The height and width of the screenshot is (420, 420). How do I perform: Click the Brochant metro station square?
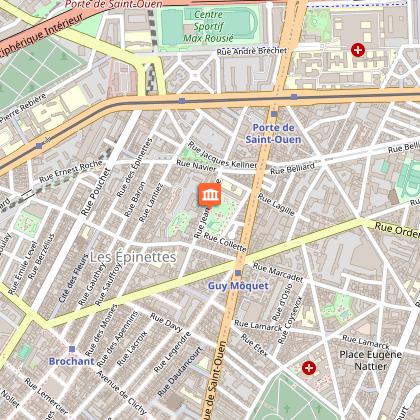click(x=72, y=349)
